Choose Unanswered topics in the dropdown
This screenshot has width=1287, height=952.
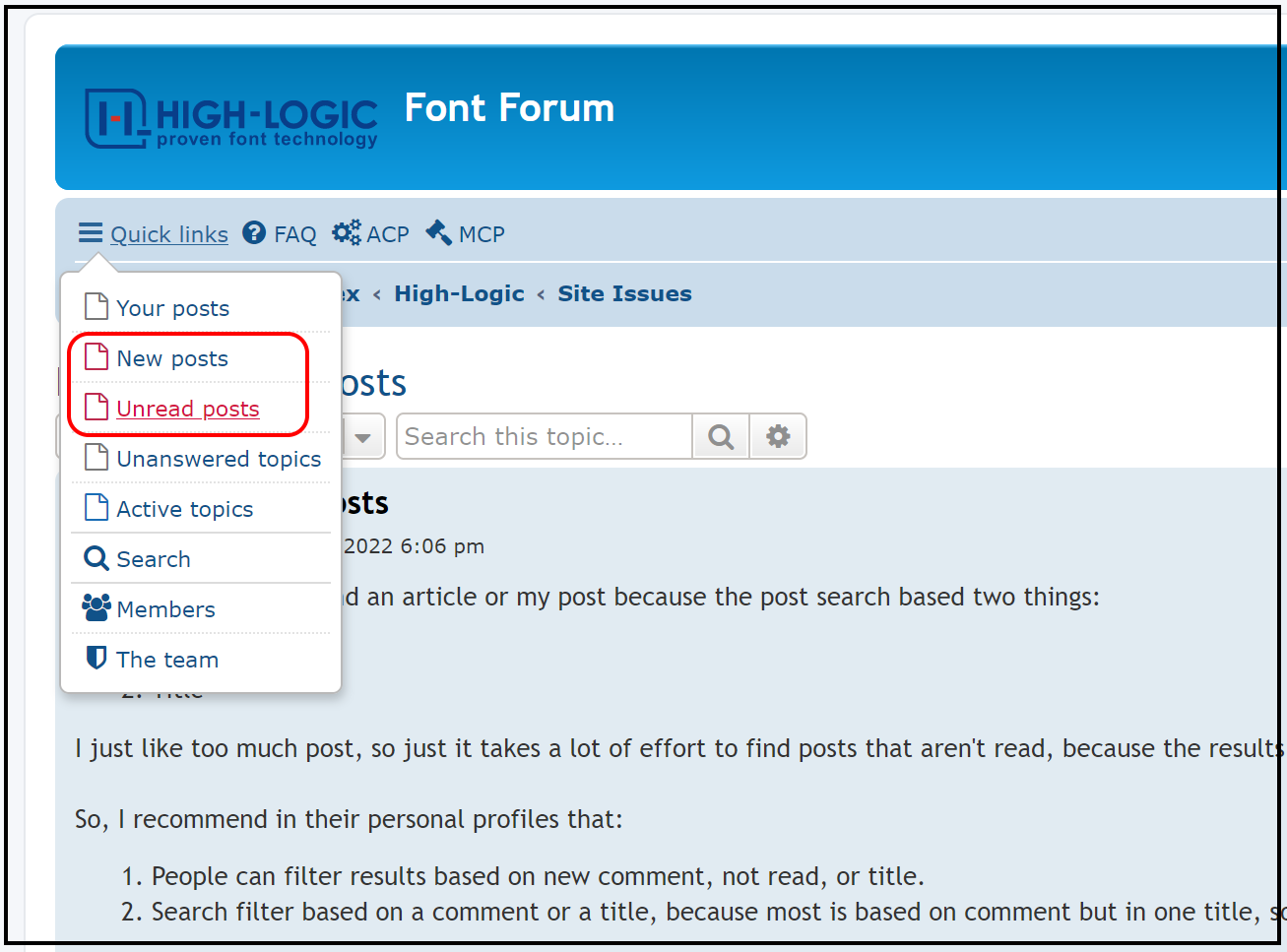pos(219,459)
